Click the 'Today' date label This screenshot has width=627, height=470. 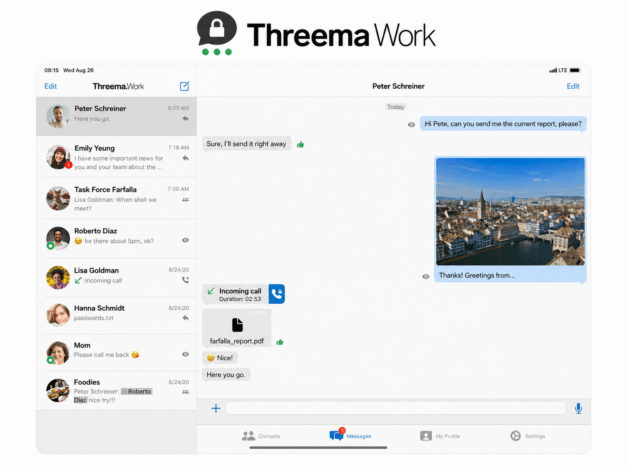click(x=395, y=107)
